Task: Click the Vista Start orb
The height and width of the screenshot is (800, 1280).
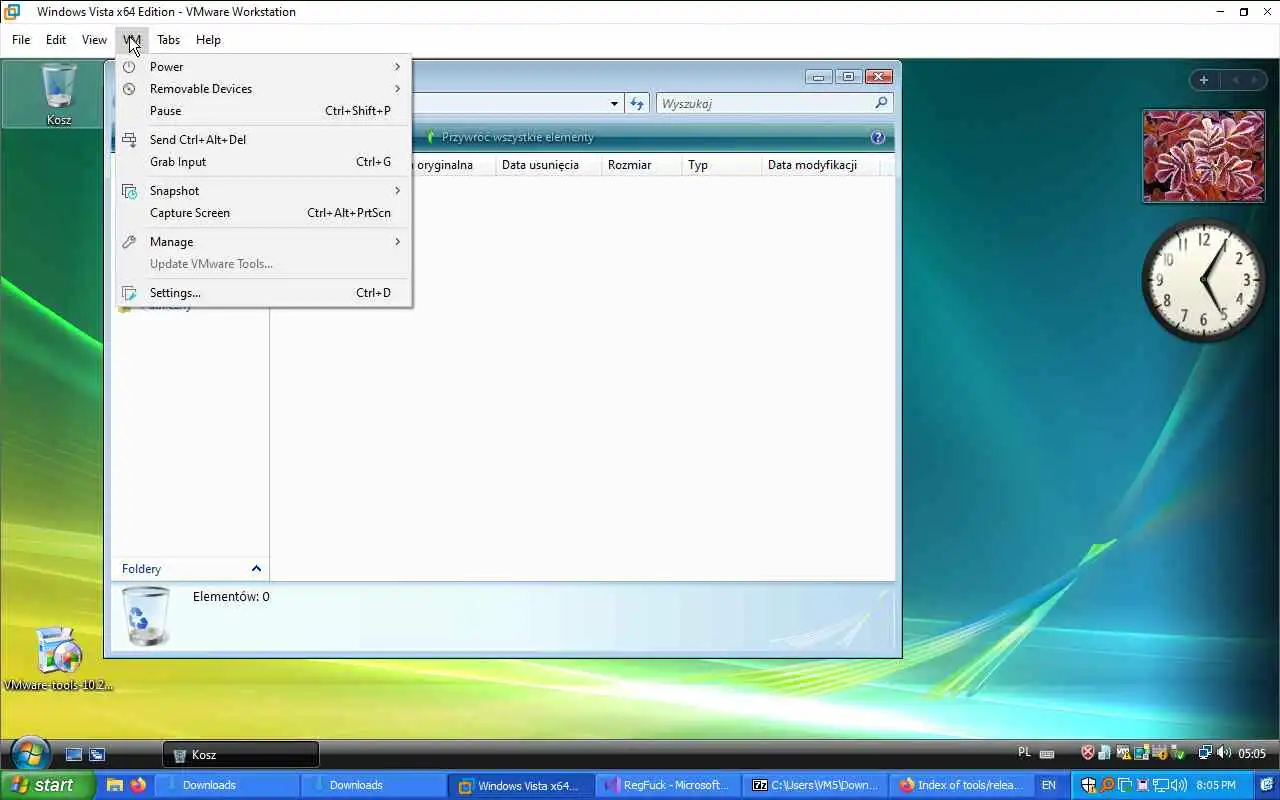Action: point(30,753)
